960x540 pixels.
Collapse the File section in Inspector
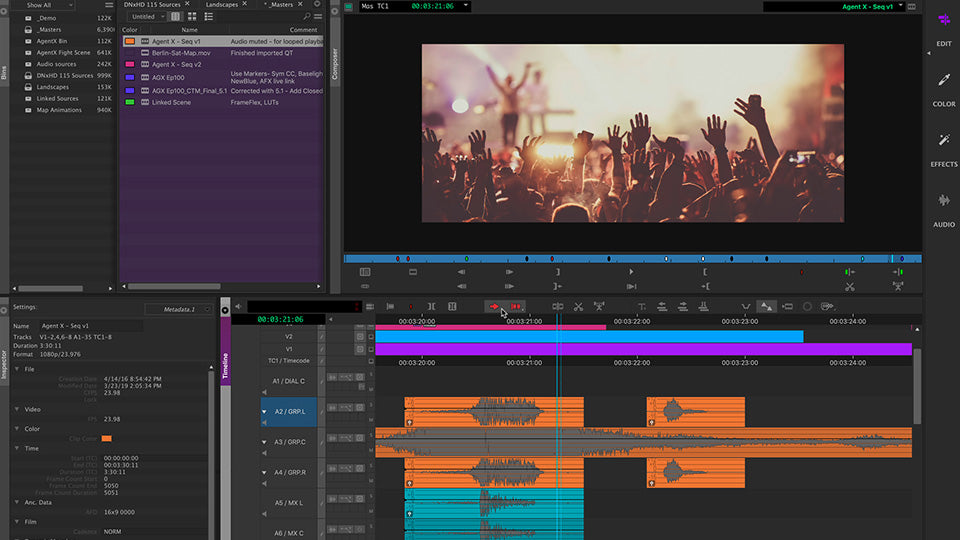[17, 369]
